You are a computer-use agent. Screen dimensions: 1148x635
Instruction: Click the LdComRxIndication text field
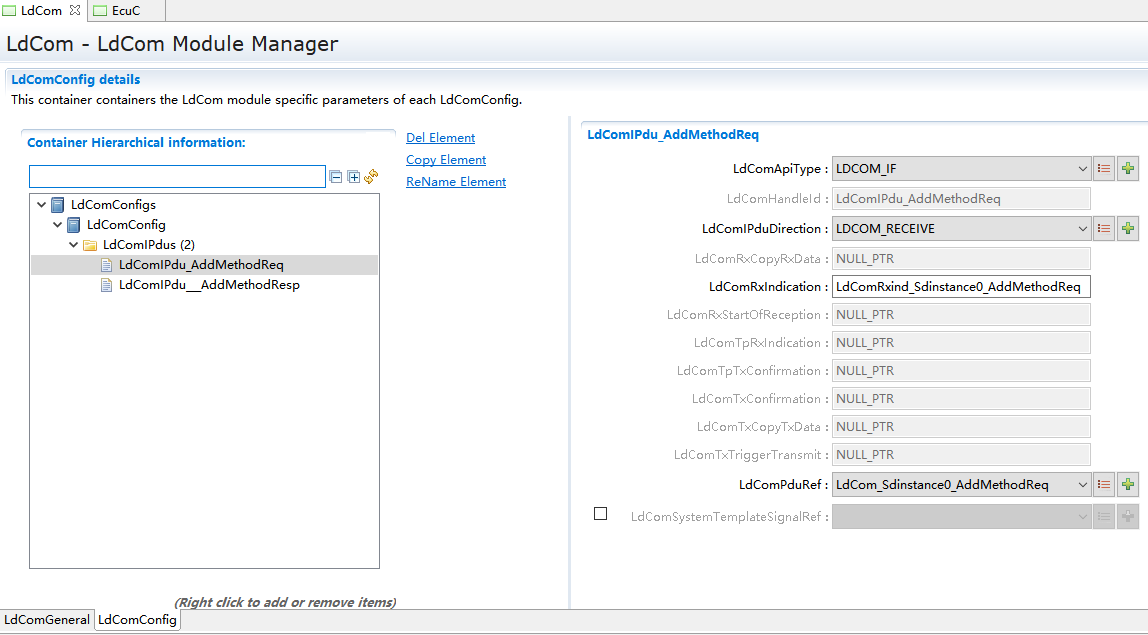coord(960,287)
